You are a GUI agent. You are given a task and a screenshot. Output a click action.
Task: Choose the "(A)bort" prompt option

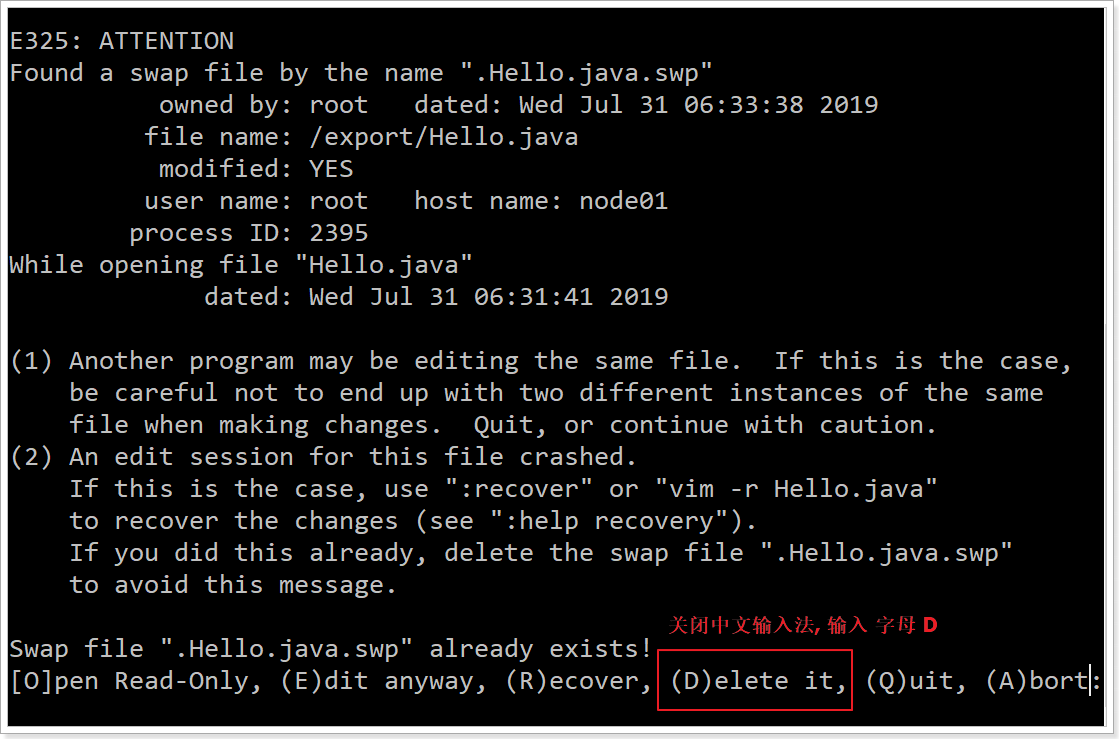(1037, 681)
